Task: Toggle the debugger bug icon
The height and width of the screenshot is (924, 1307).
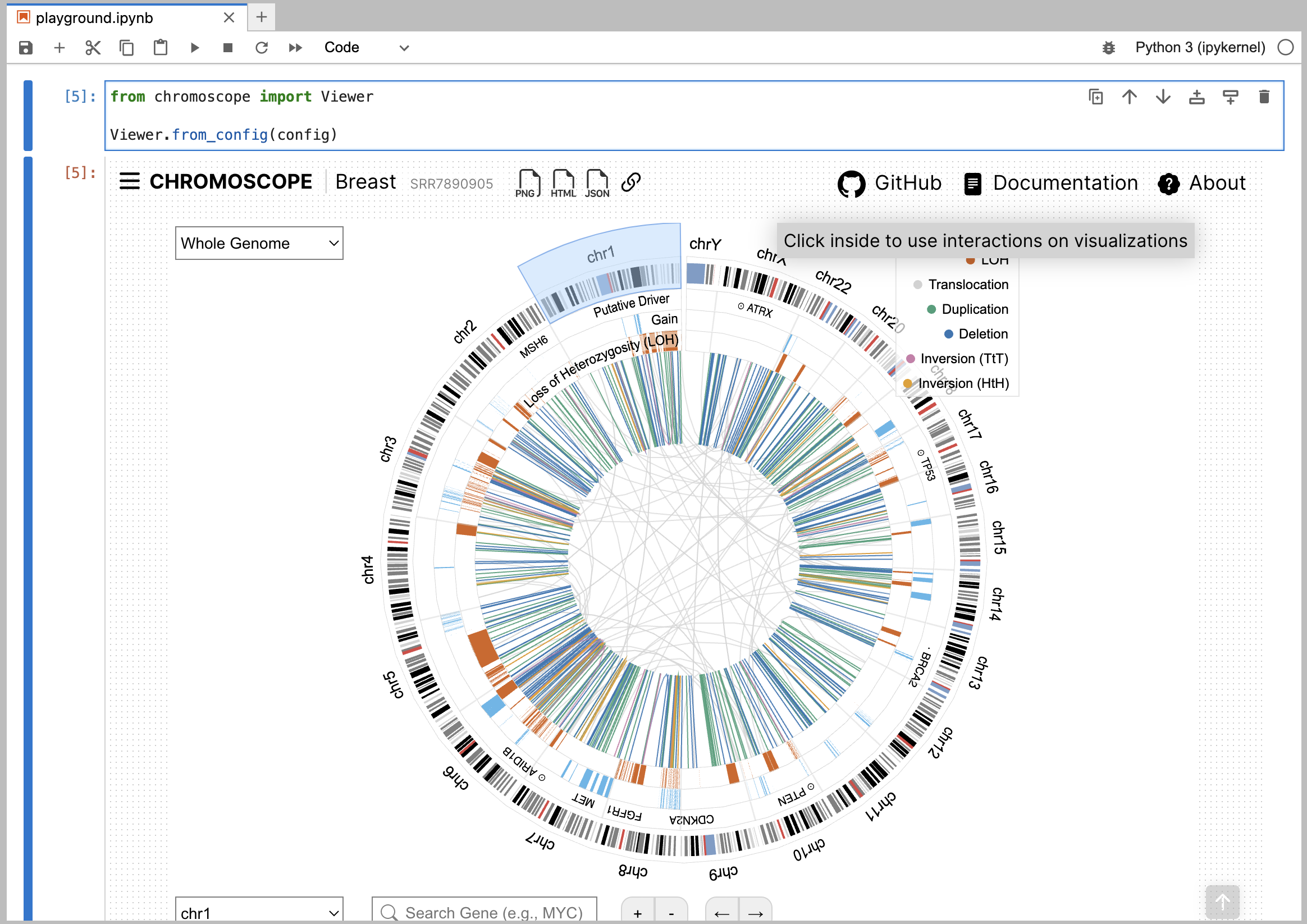Action: tap(1108, 48)
